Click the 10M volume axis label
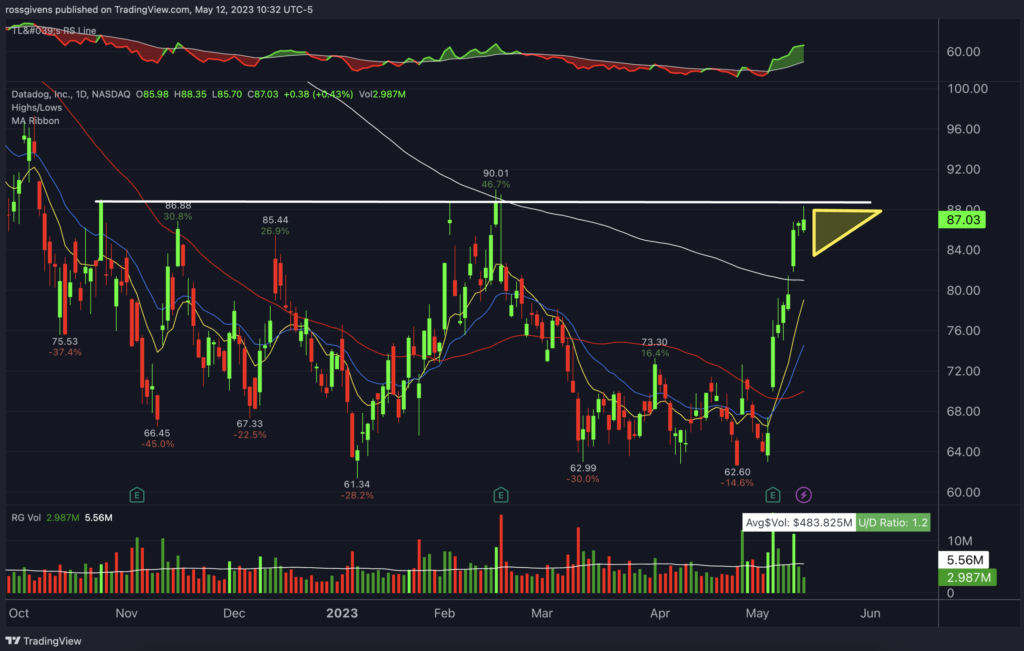This screenshot has height=651, width=1024. [959, 541]
